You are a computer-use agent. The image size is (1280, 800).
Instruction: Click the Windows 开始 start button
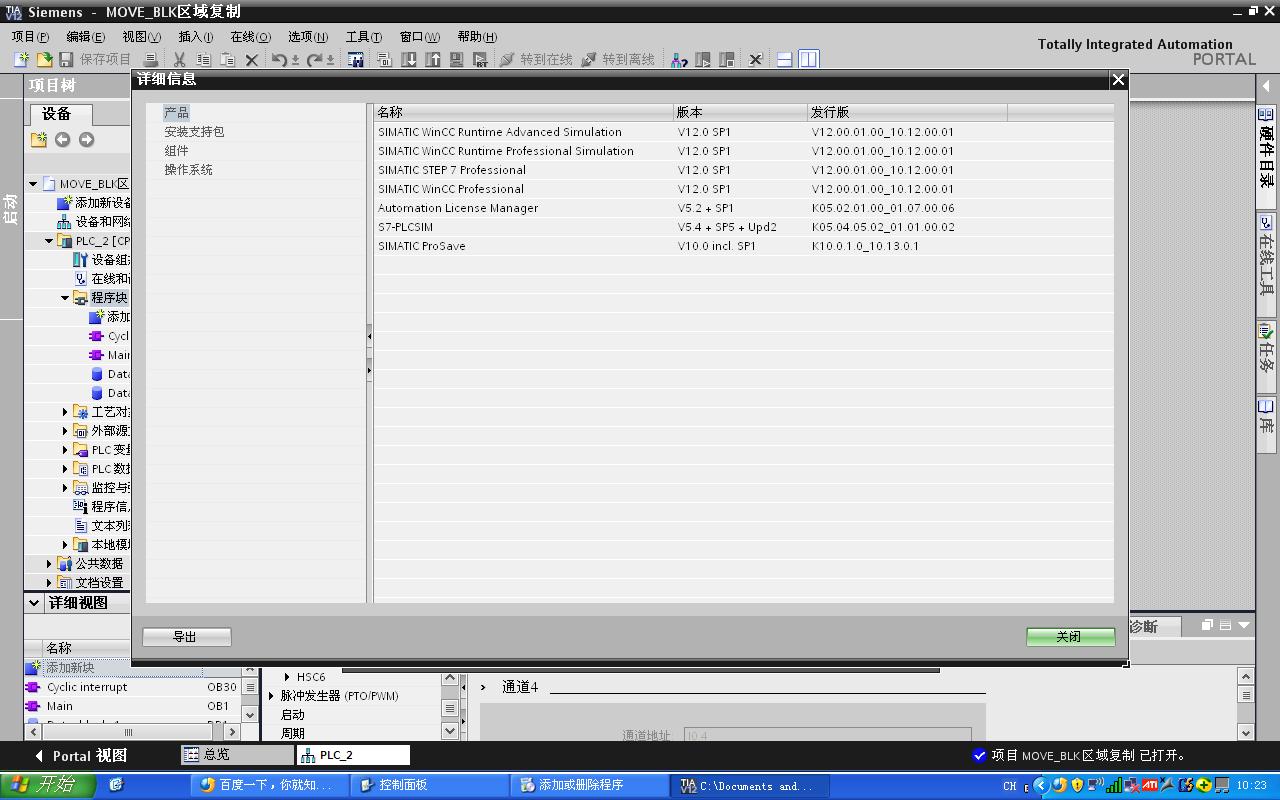(x=48, y=785)
